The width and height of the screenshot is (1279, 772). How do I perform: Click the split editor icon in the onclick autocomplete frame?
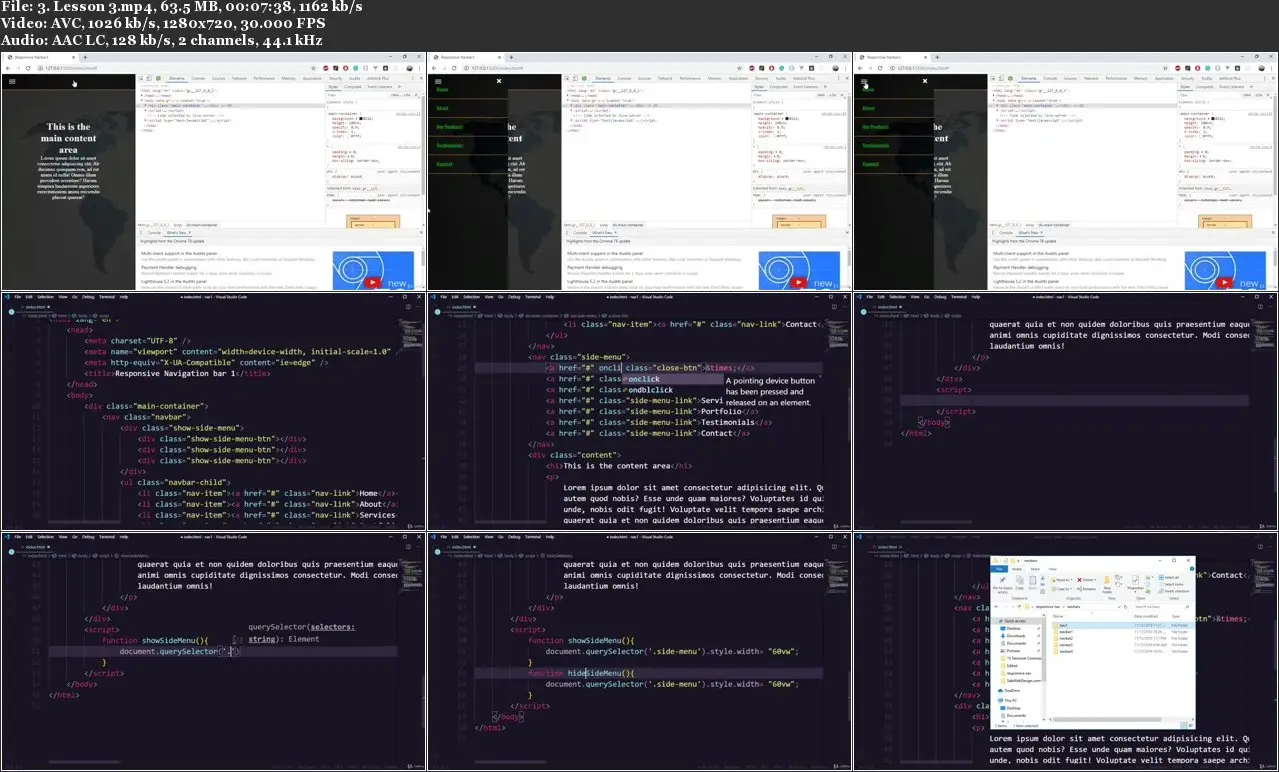click(834, 306)
